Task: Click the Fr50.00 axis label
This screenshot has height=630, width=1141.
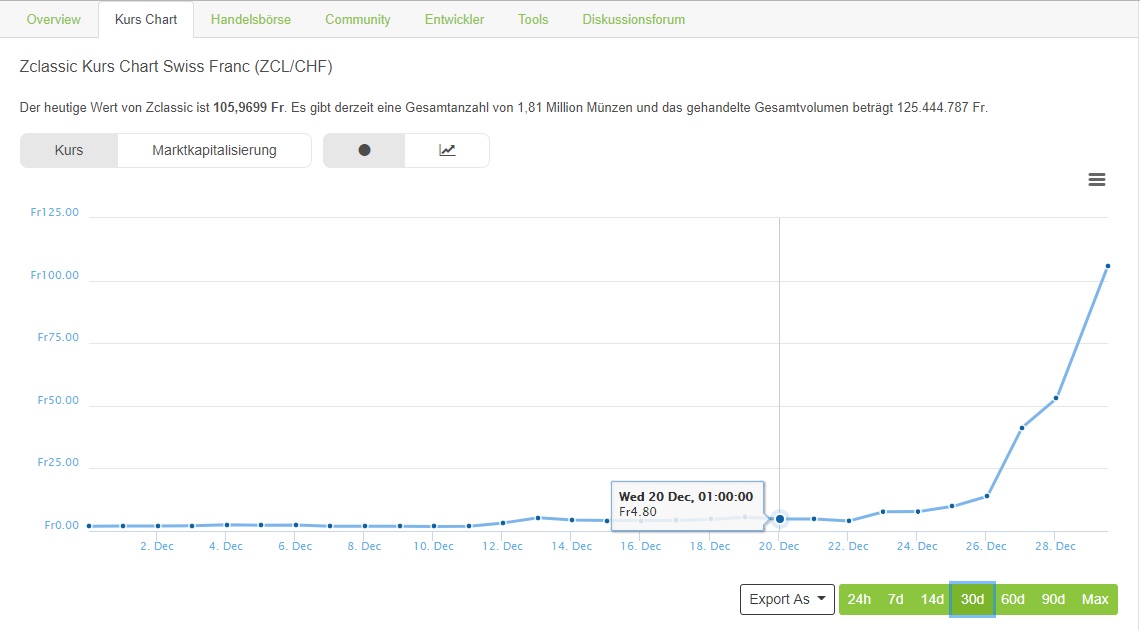Action: [x=58, y=400]
